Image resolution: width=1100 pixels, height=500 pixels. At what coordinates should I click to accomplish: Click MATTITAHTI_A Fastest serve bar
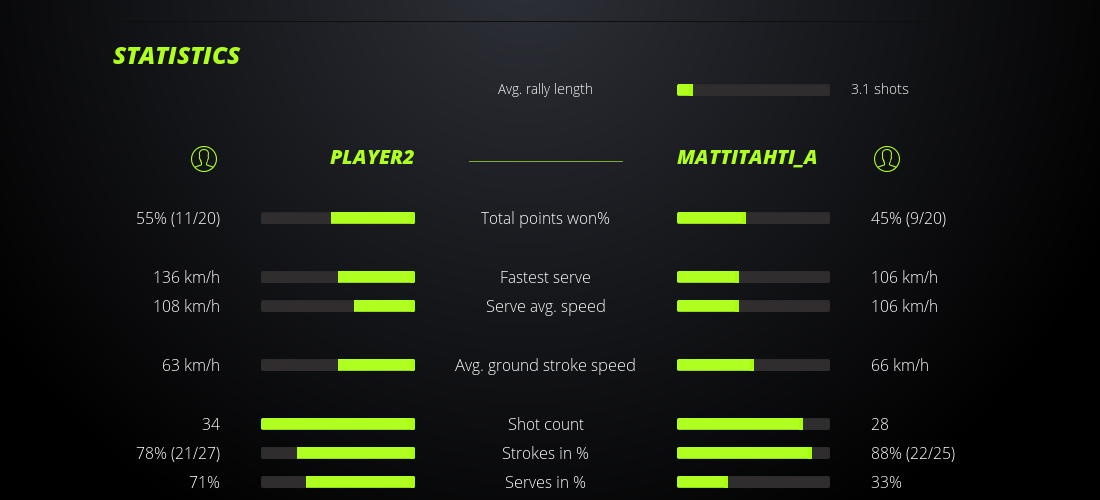click(753, 277)
